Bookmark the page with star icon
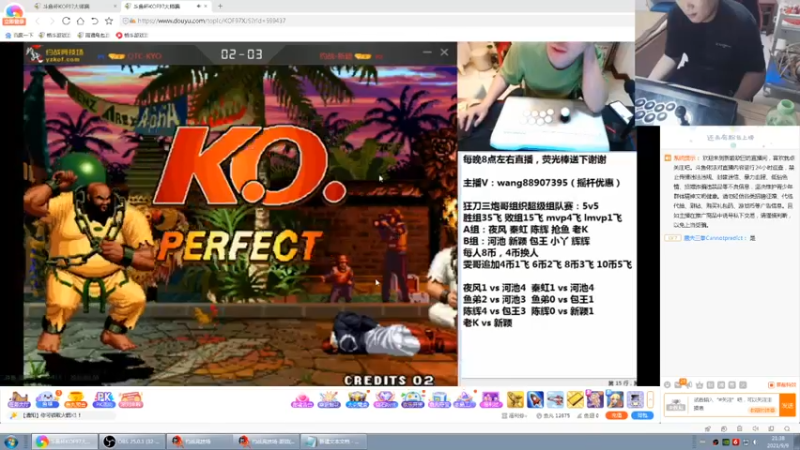The height and width of the screenshot is (450, 800). [109, 21]
